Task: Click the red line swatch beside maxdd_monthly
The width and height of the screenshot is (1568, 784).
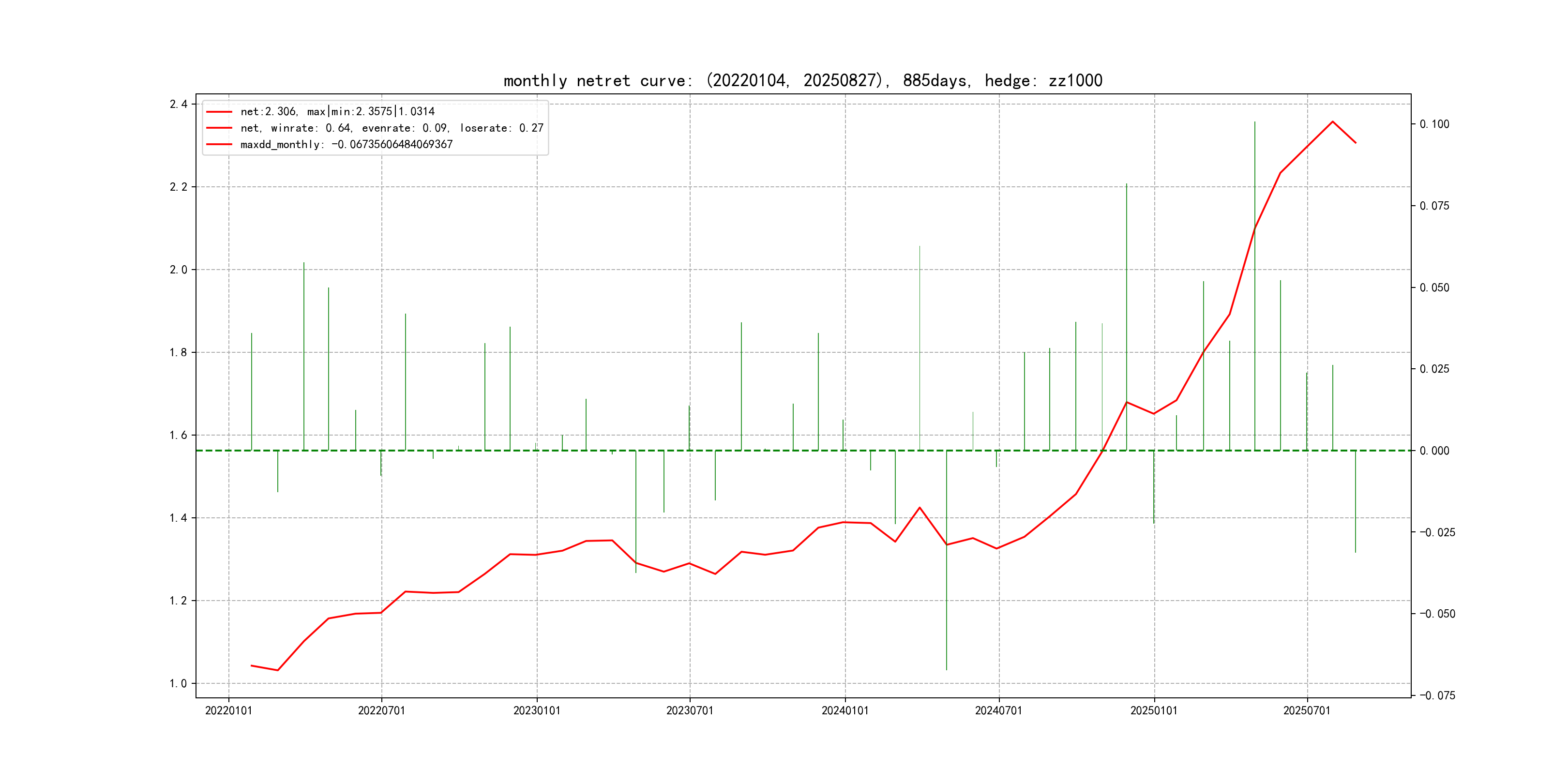Action: 219,144
